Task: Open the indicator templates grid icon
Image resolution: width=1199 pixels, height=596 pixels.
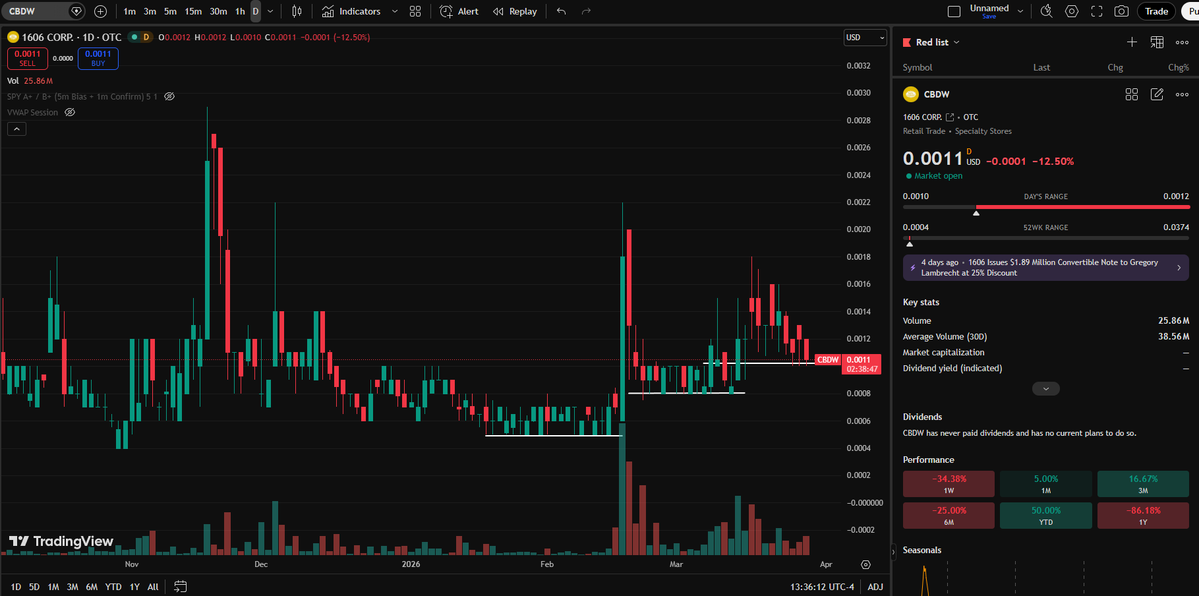Action: 415,11
